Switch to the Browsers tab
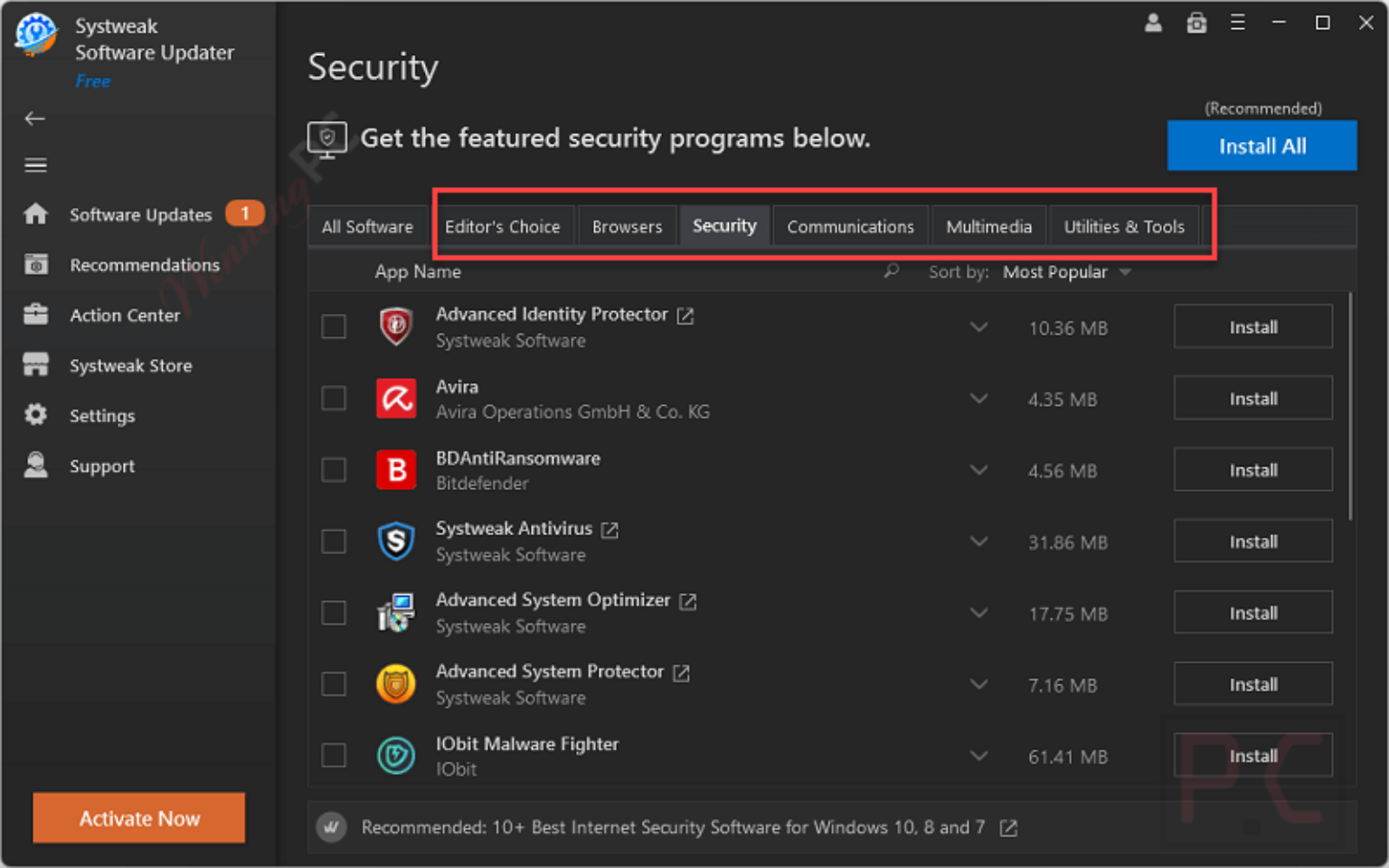1389x868 pixels. (628, 226)
